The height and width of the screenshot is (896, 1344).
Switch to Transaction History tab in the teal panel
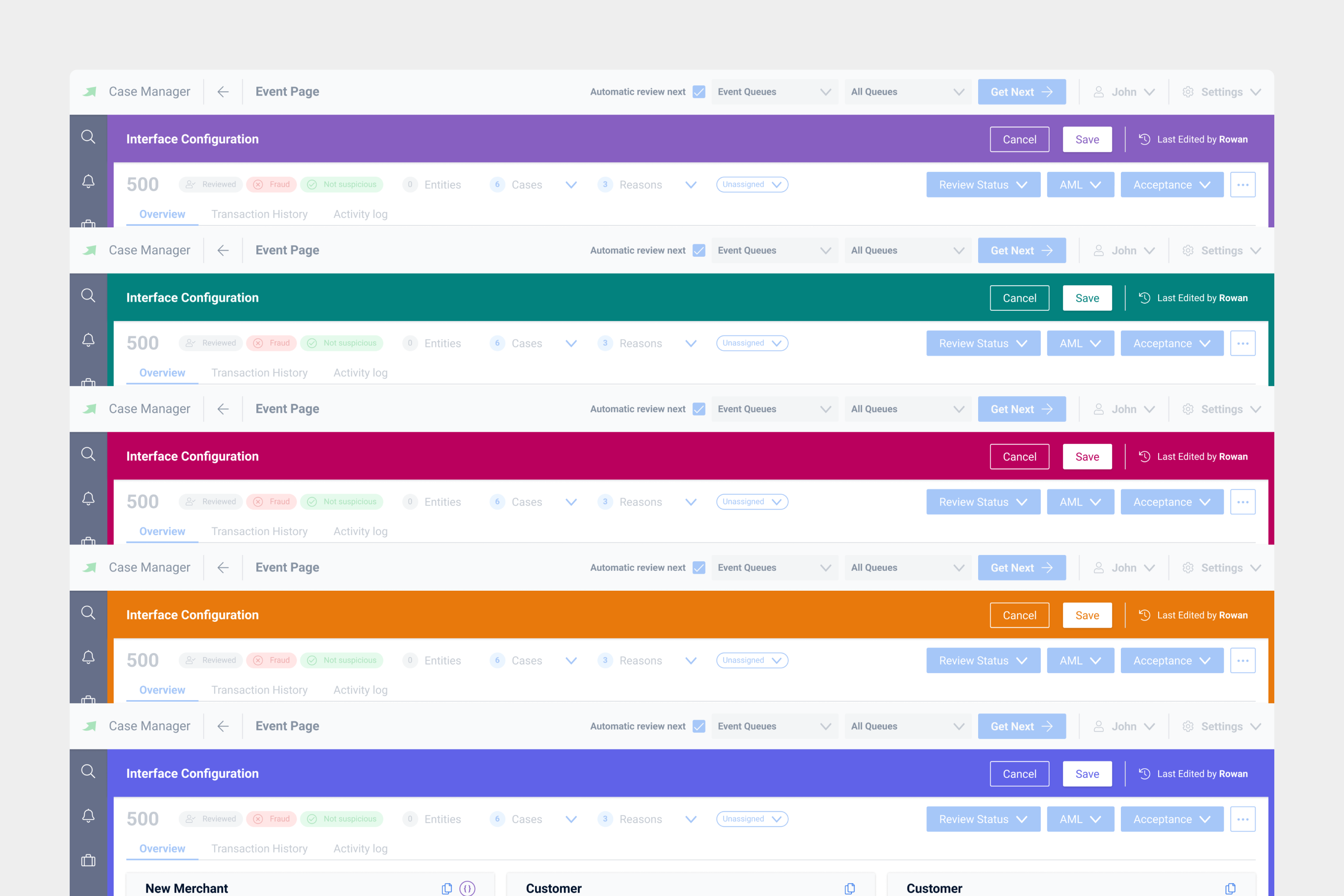tap(259, 373)
